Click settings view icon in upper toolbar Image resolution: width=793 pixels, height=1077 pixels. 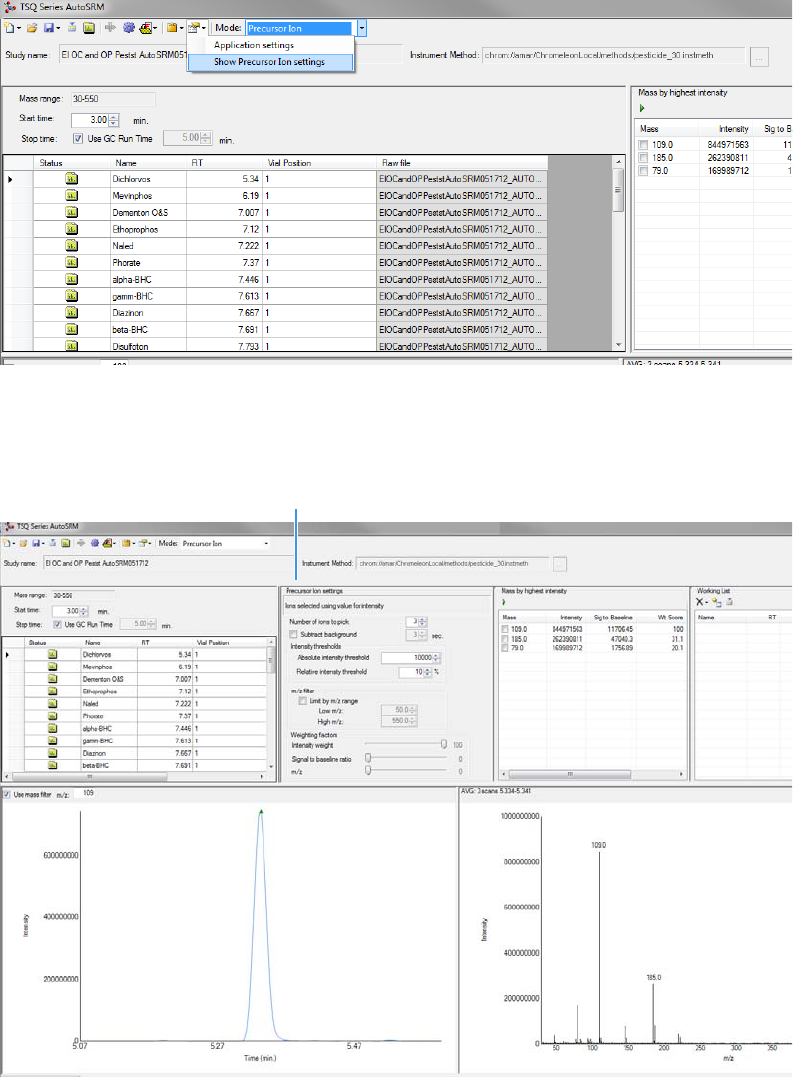[x=194, y=28]
